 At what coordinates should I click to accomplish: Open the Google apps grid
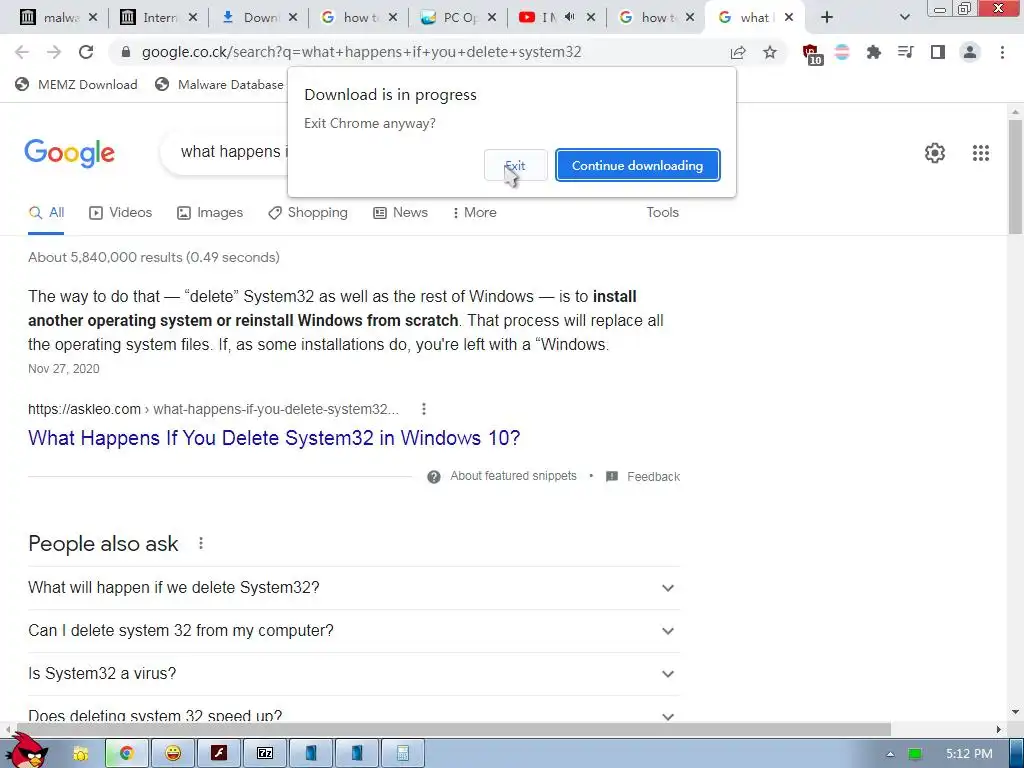(x=980, y=153)
